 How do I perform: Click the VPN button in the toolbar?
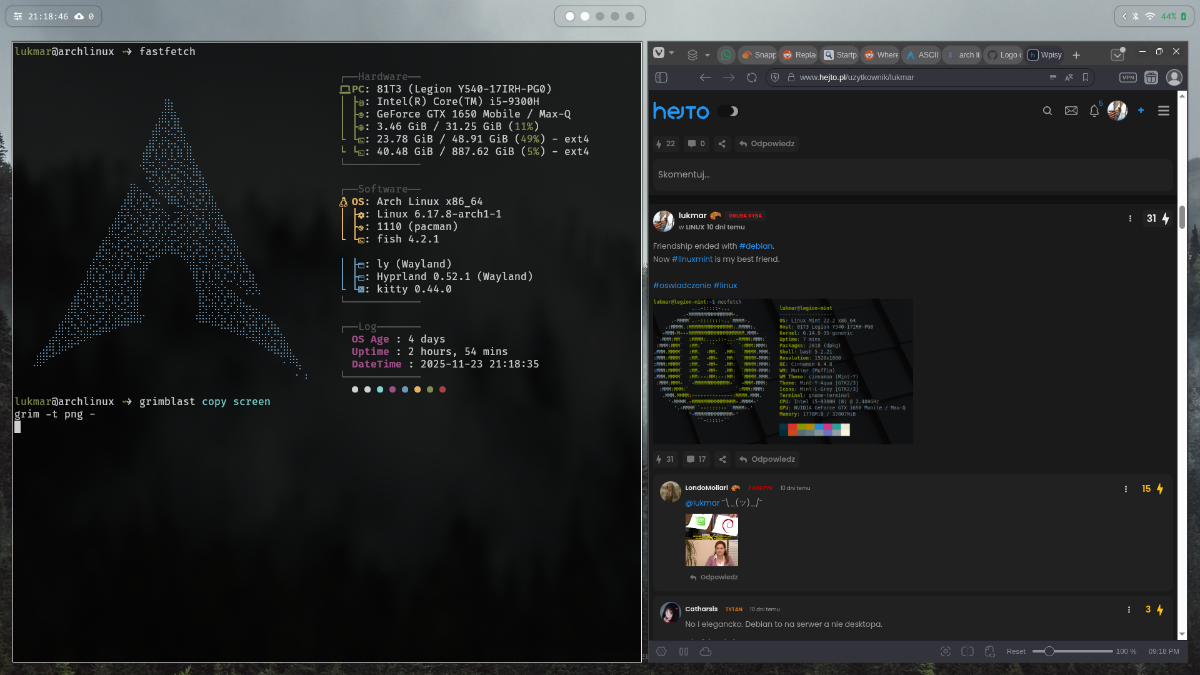pos(1128,77)
